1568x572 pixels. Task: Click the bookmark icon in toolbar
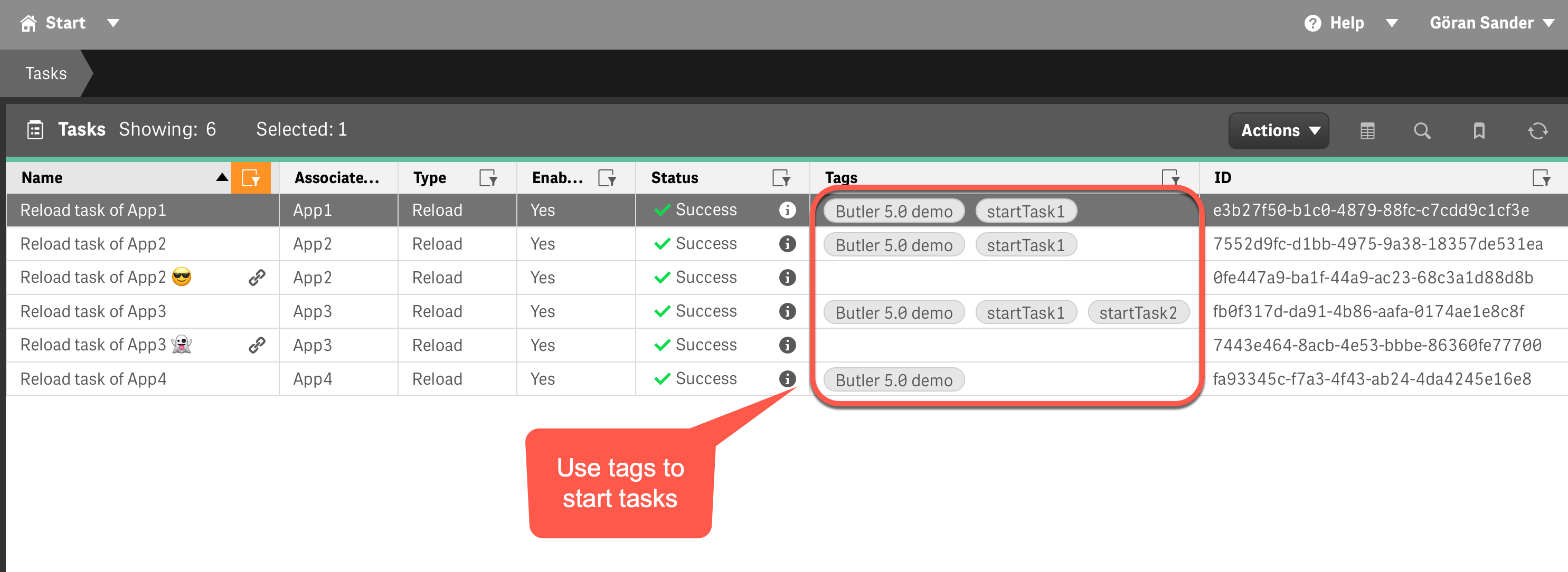click(1479, 131)
